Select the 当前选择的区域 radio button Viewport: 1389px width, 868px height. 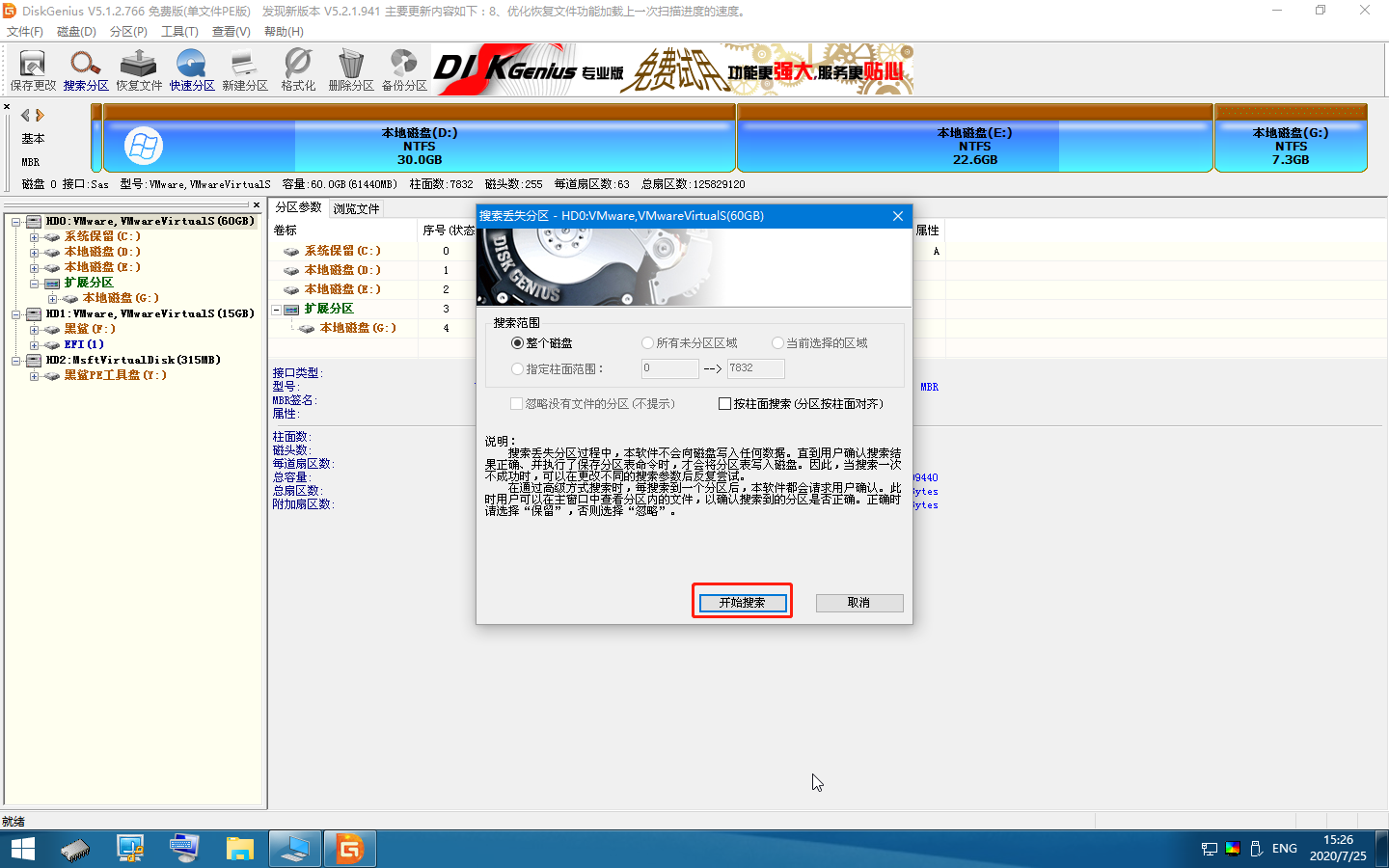[x=777, y=343]
